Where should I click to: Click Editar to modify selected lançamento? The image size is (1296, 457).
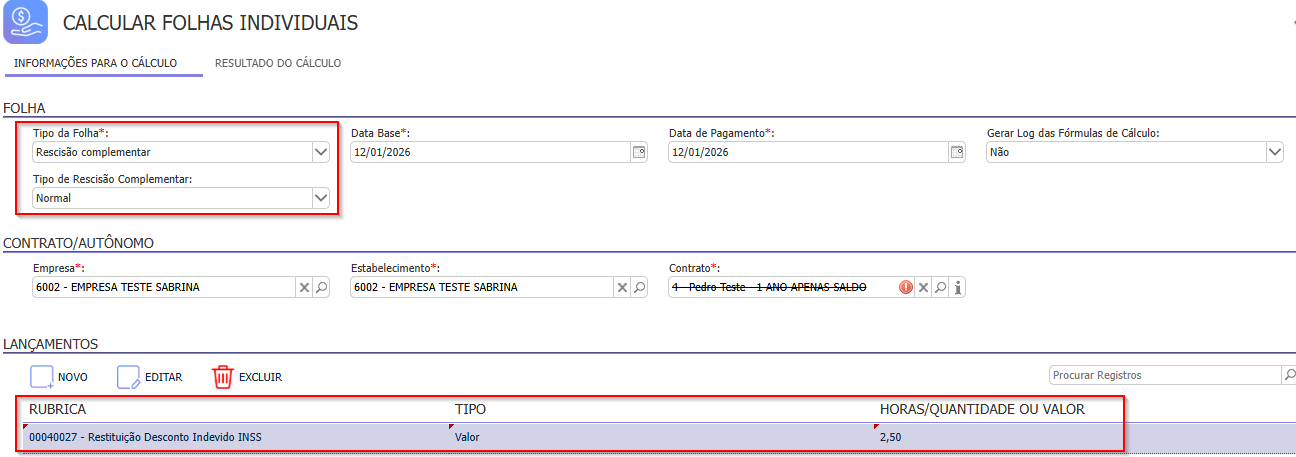point(150,377)
